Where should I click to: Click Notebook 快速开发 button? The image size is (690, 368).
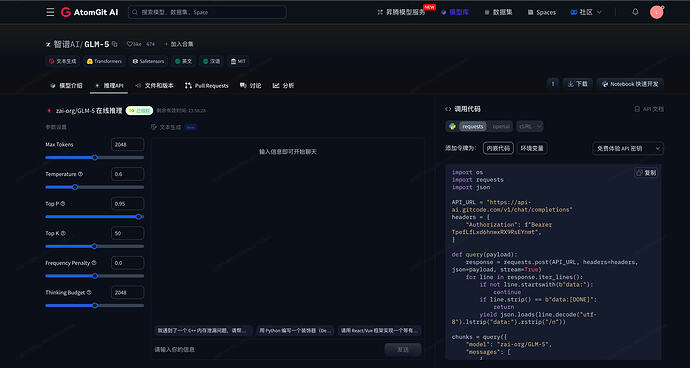[630, 84]
